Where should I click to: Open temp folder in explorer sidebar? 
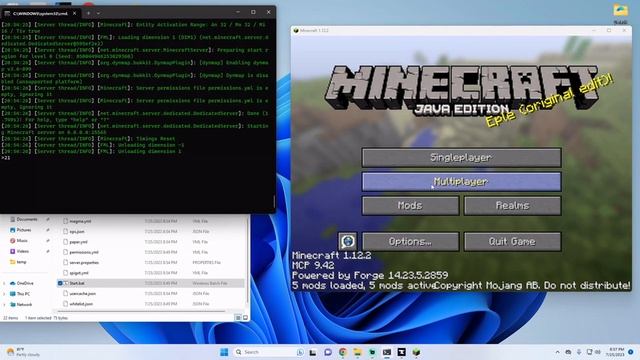pos(21,262)
